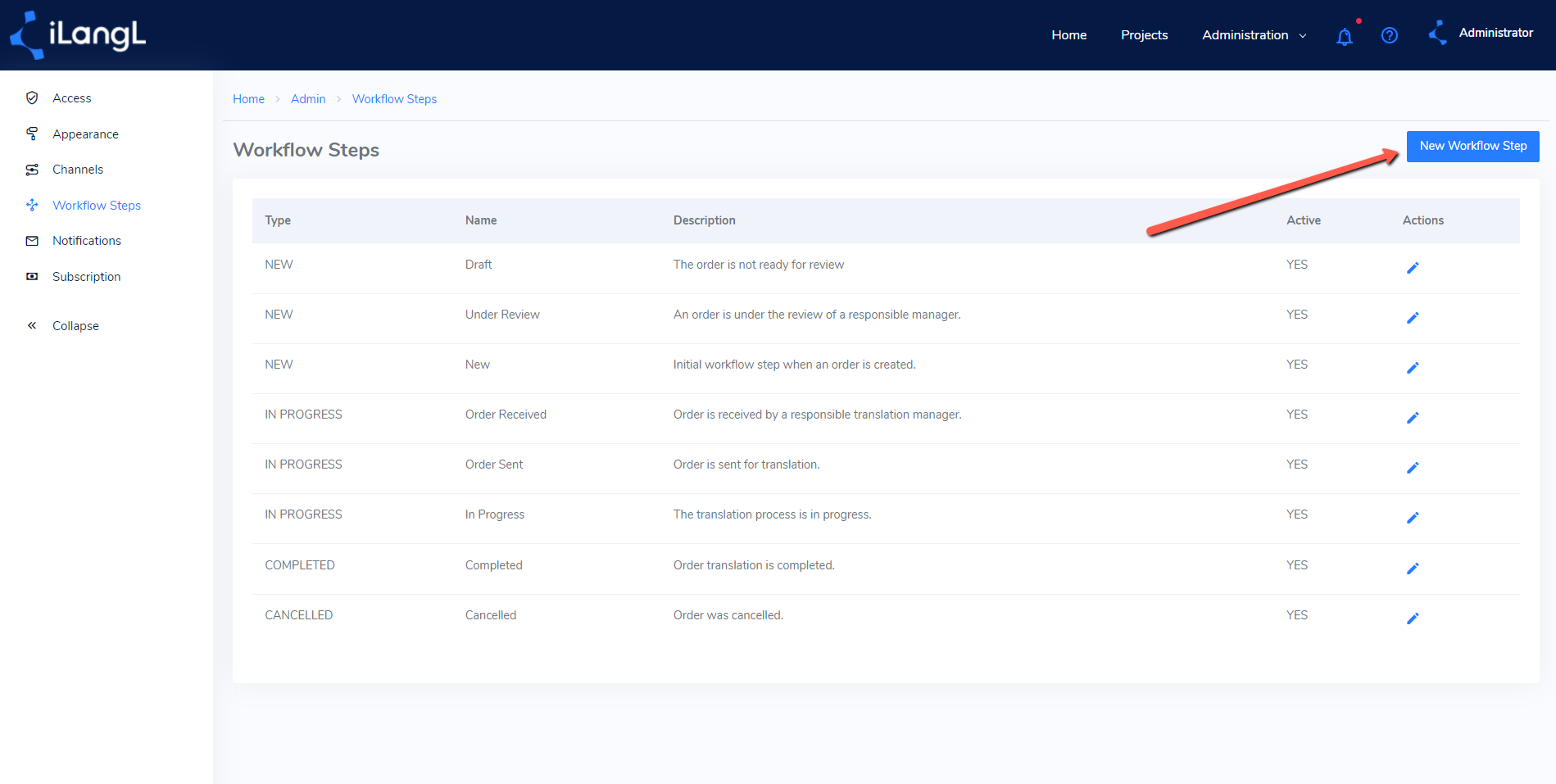The width and height of the screenshot is (1556, 784).
Task: Click the iLangL logo
Action: (78, 35)
